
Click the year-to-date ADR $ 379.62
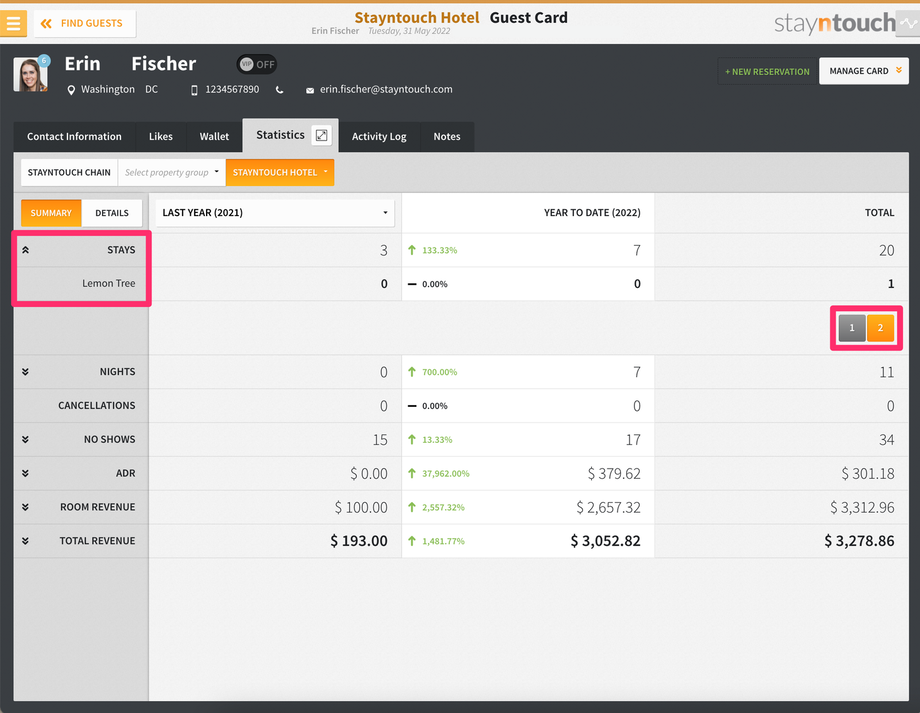point(614,474)
